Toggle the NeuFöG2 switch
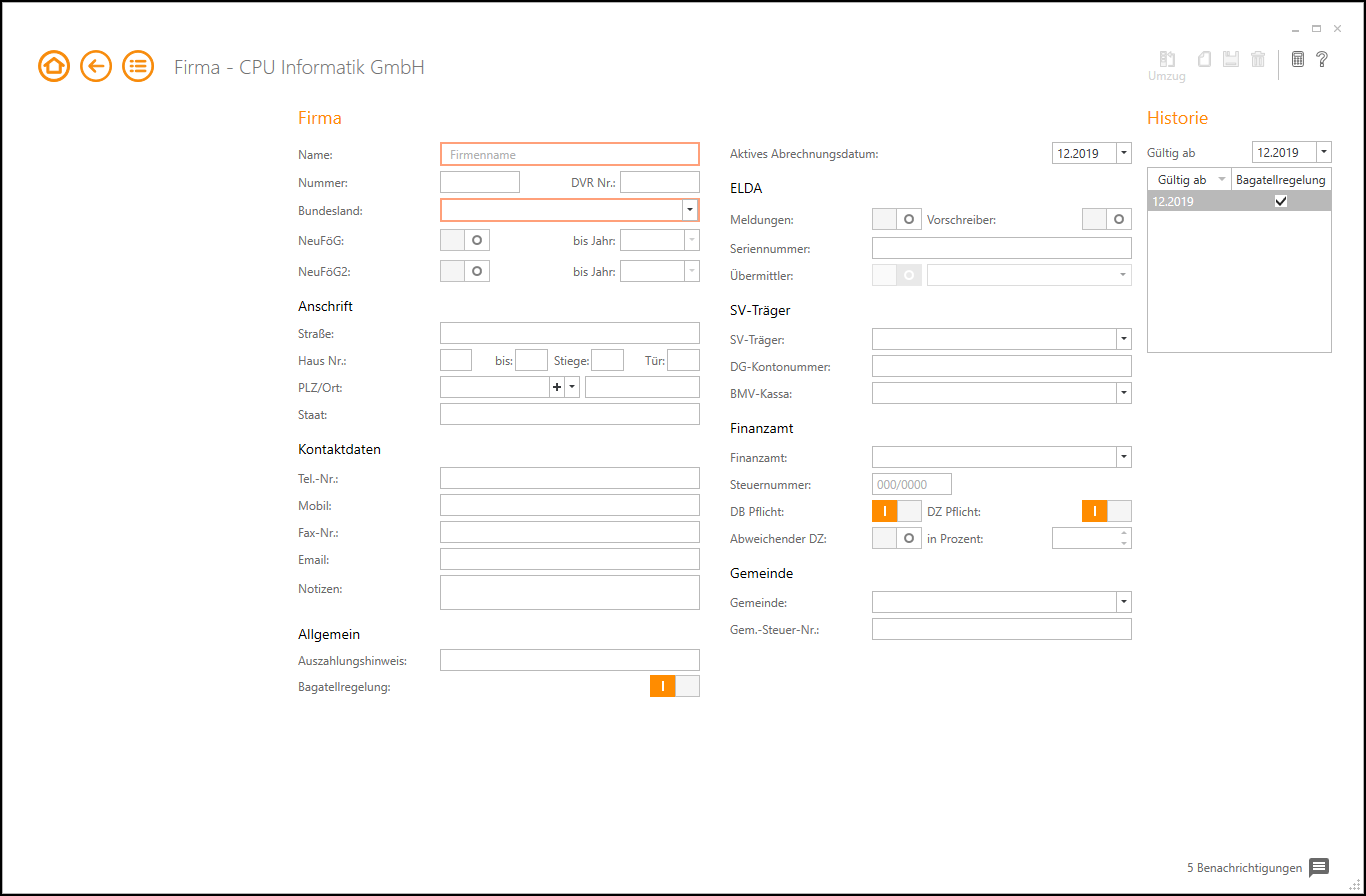 465,271
